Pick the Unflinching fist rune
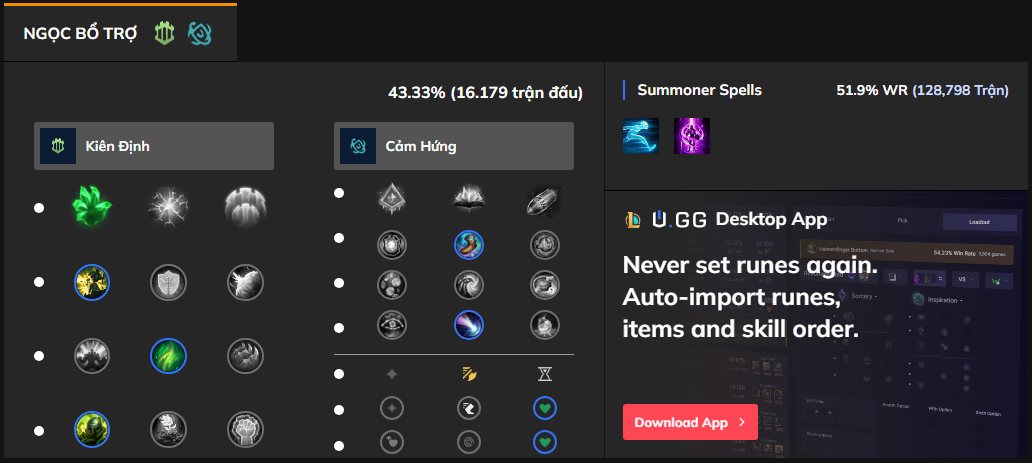 (x=244, y=430)
